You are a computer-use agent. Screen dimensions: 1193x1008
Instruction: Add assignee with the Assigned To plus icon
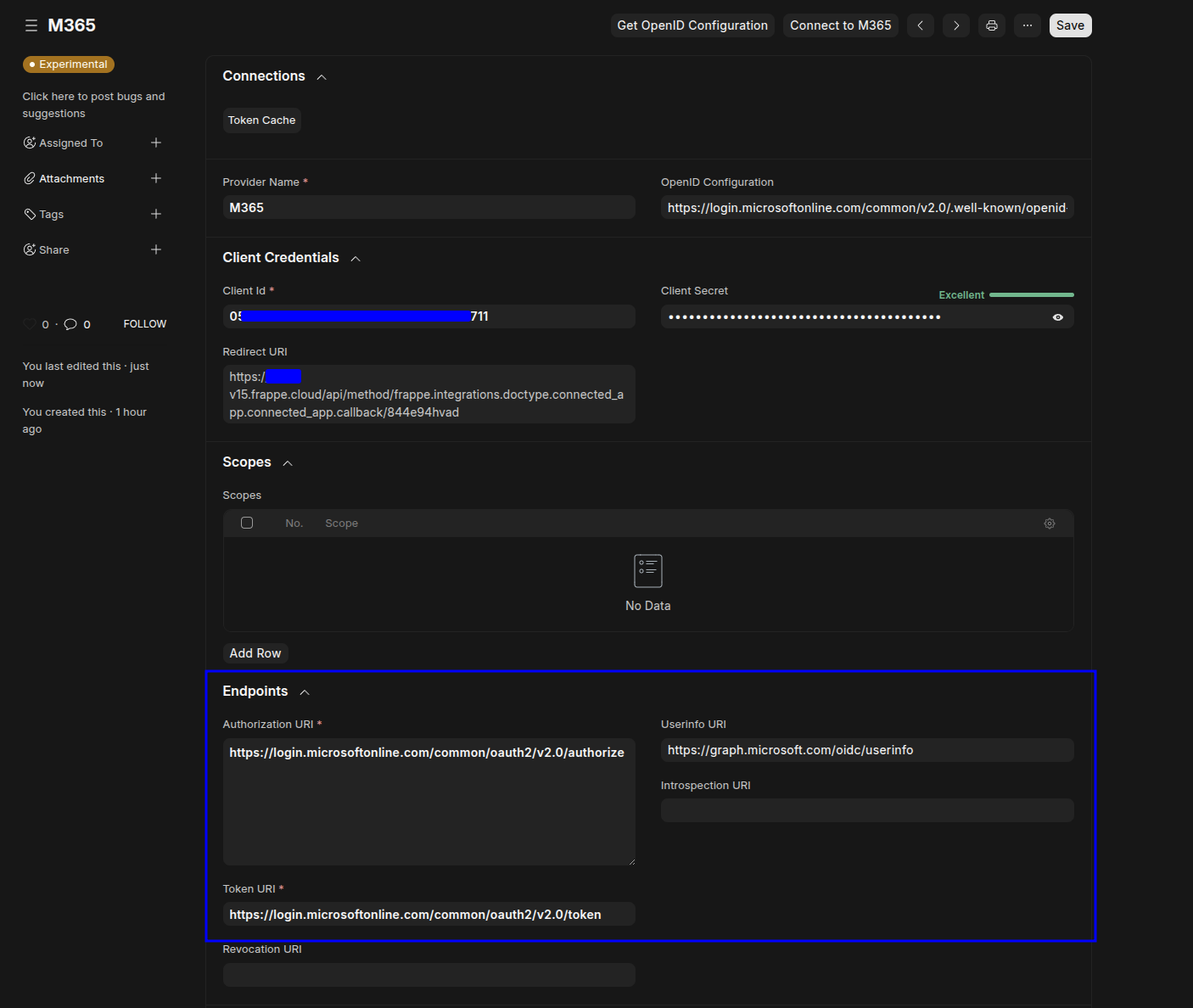156,143
